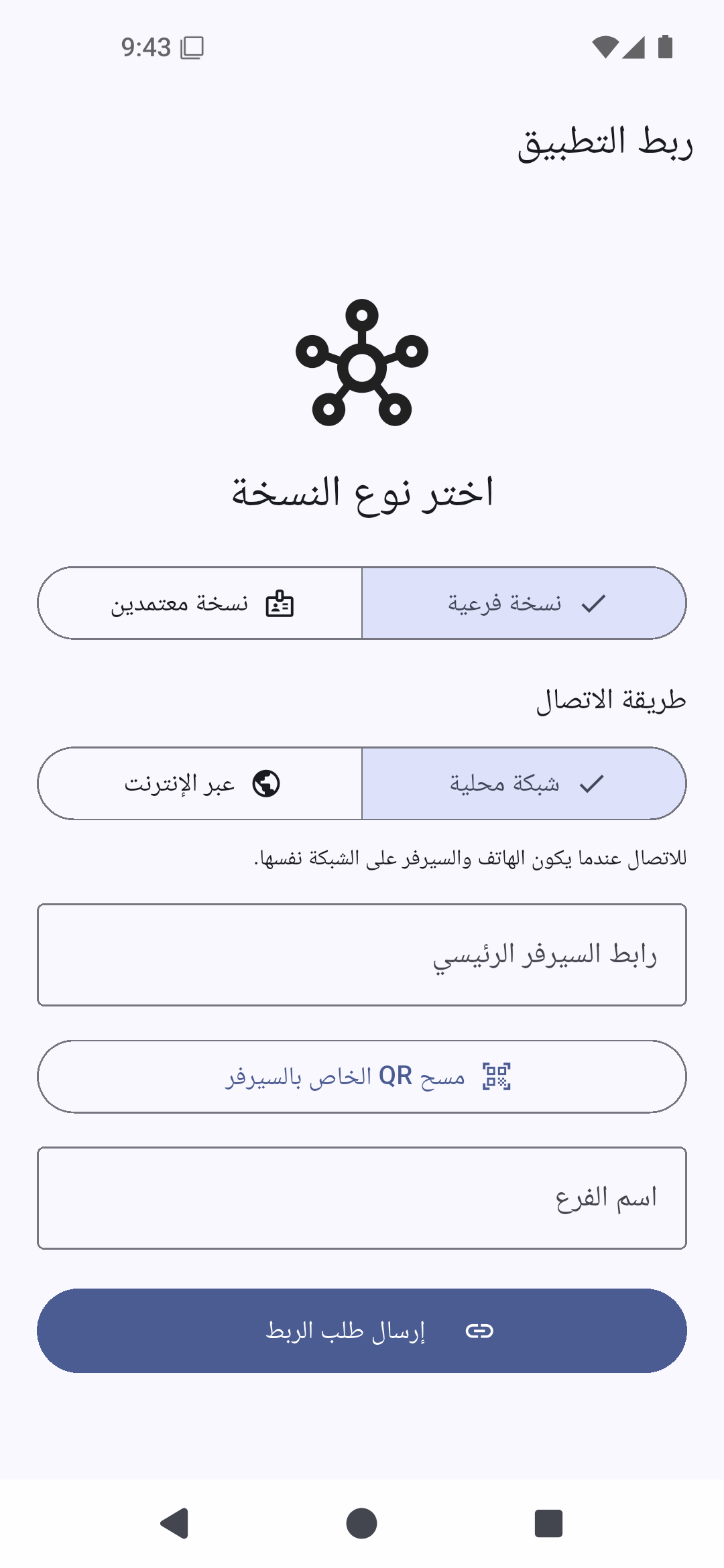Viewport: 724px width, 1568px height.
Task: Tap the Wi-Fi status icon
Action: 605,47
